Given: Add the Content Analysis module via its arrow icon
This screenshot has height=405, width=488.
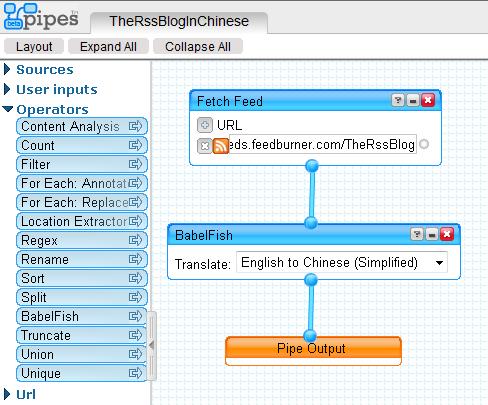Looking at the screenshot, I should coord(135,126).
